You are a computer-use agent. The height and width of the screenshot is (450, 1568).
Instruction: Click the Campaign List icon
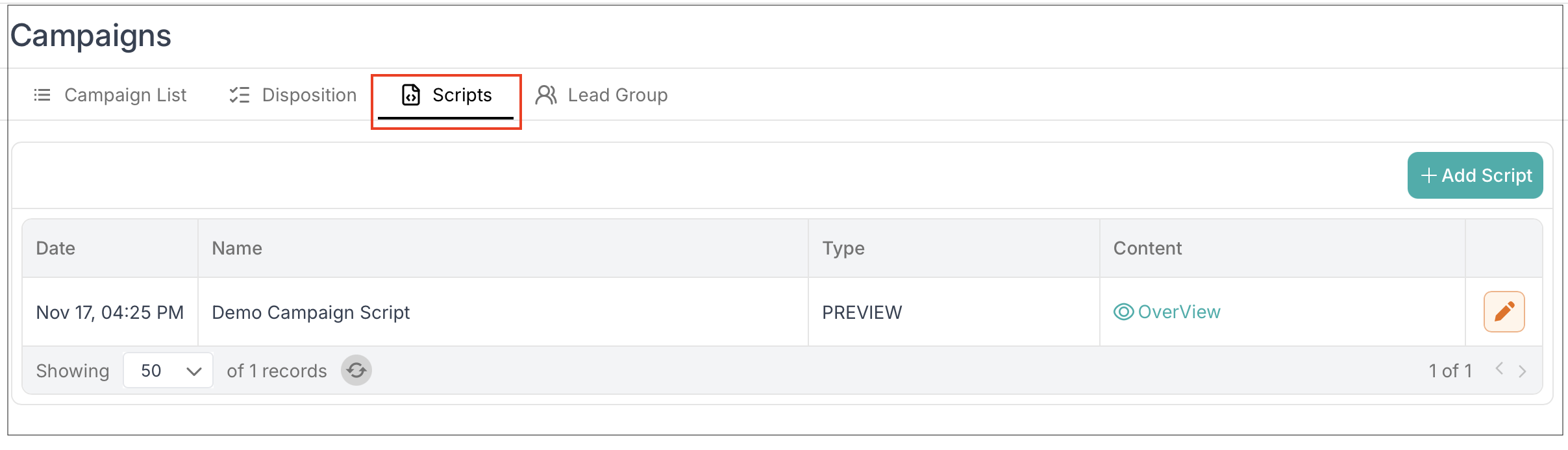[x=42, y=95]
